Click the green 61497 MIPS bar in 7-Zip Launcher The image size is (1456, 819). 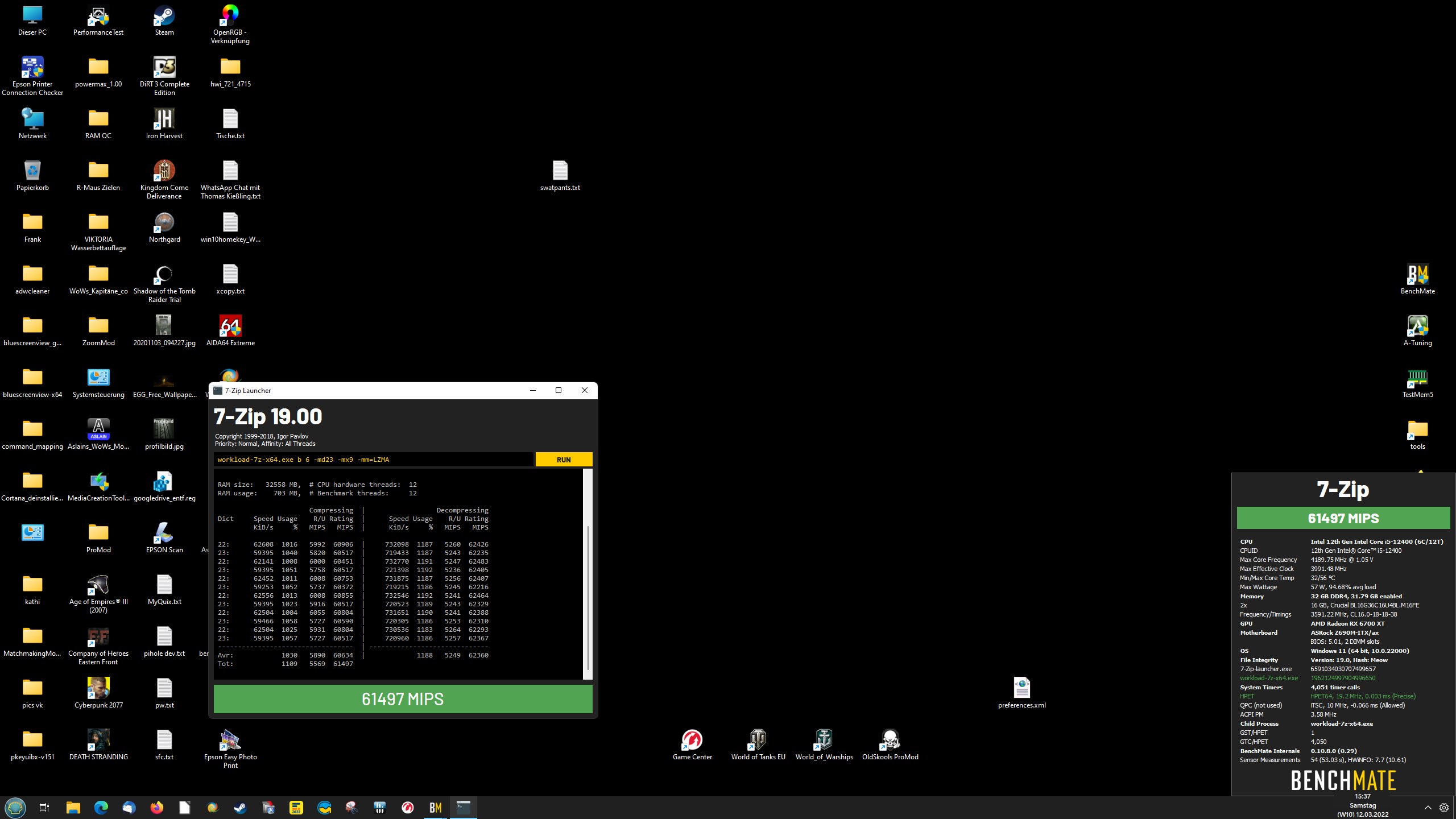click(x=403, y=699)
